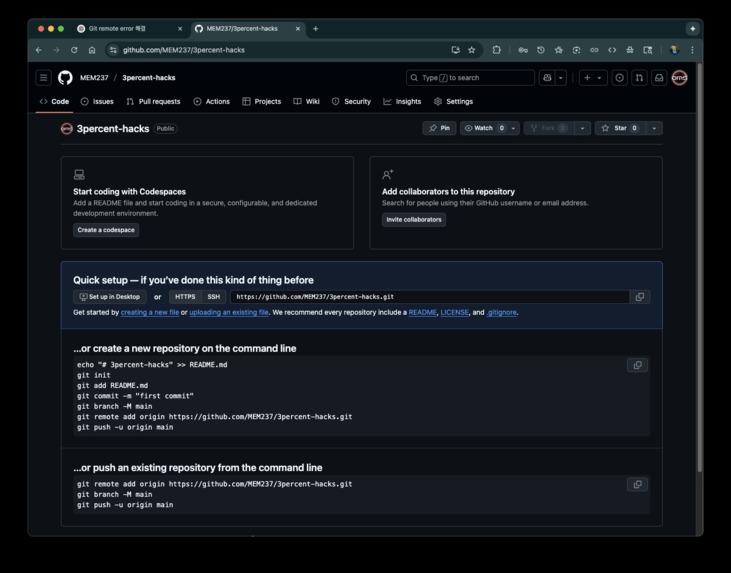Open the Security tab
731x573 pixels.
[352, 102]
